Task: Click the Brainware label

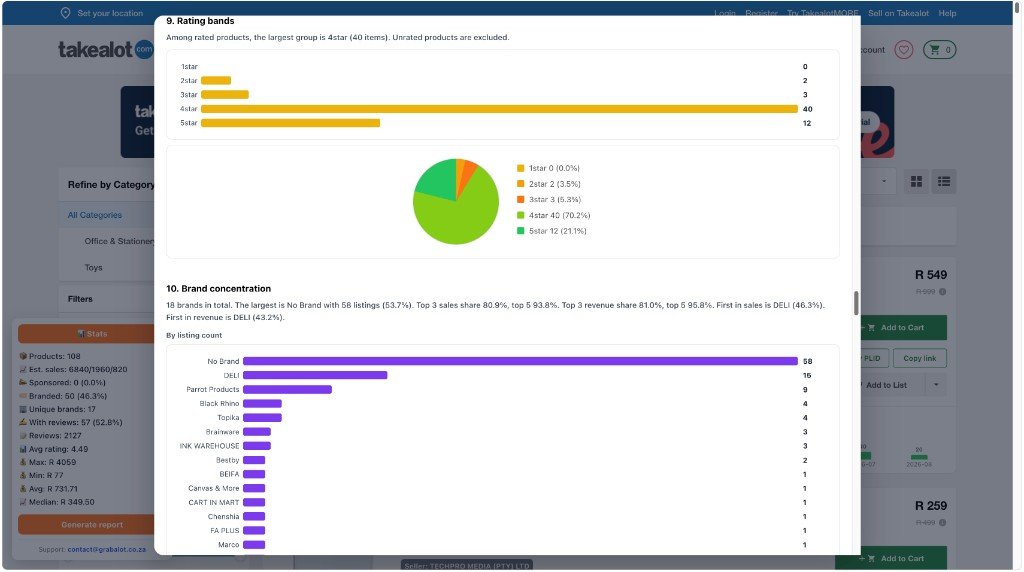Action: click(x=223, y=432)
